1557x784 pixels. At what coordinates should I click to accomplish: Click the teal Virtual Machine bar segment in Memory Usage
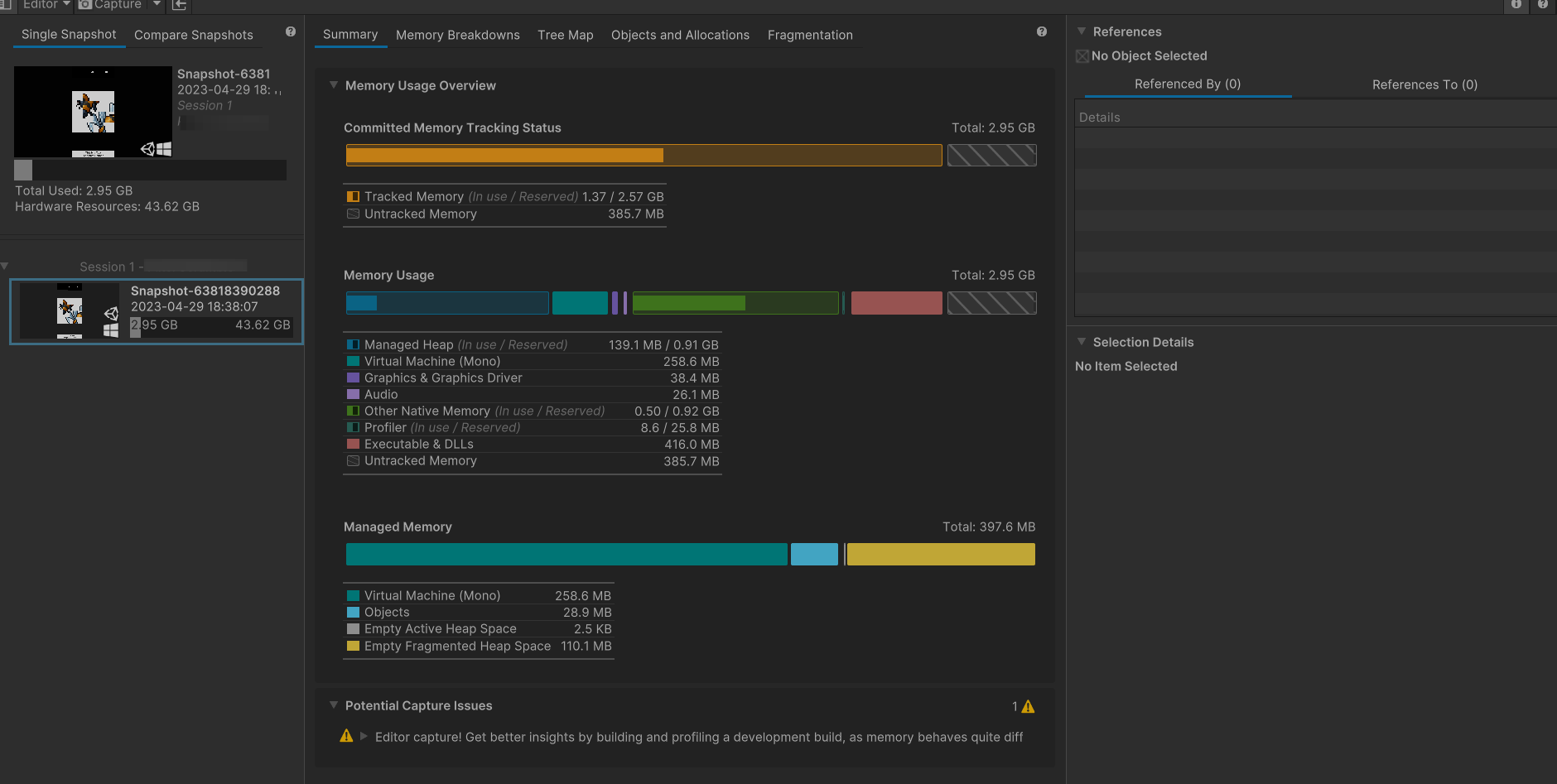point(580,303)
